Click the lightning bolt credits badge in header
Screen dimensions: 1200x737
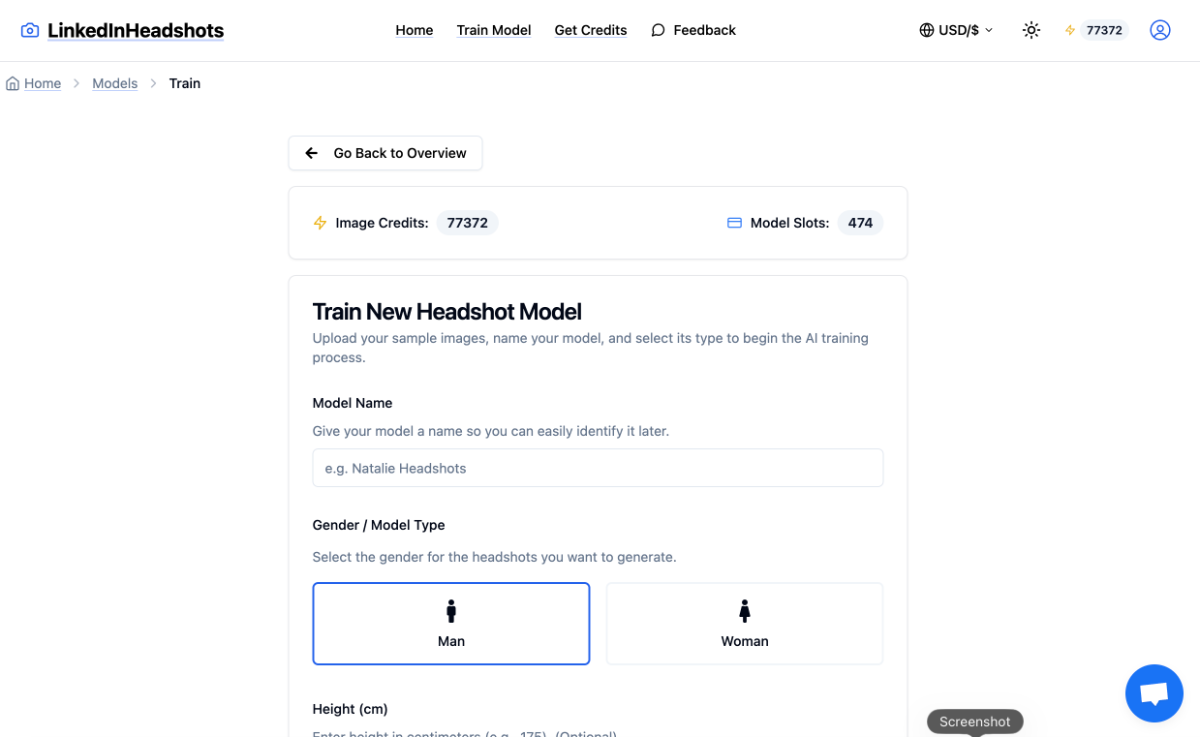[x=1094, y=30]
